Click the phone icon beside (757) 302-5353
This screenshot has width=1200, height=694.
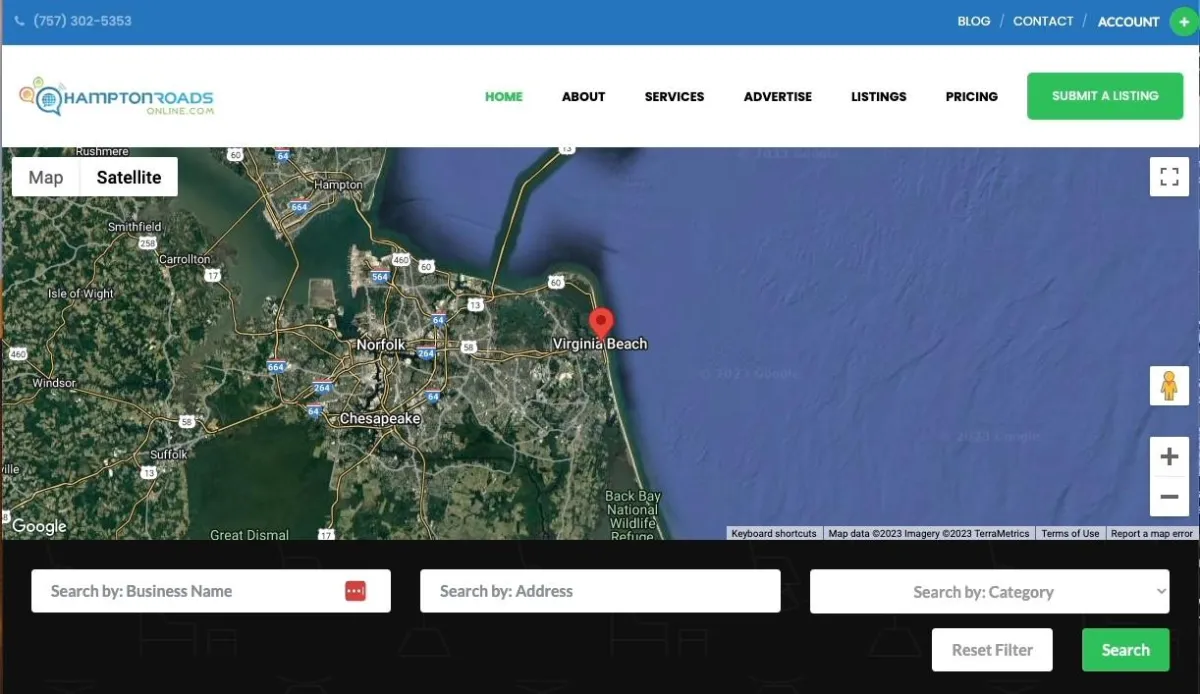(x=19, y=21)
